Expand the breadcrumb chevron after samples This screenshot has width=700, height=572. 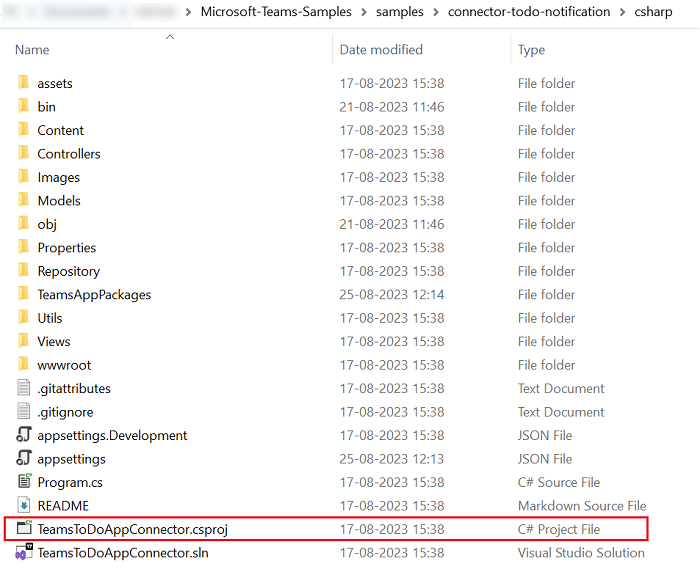(x=436, y=12)
